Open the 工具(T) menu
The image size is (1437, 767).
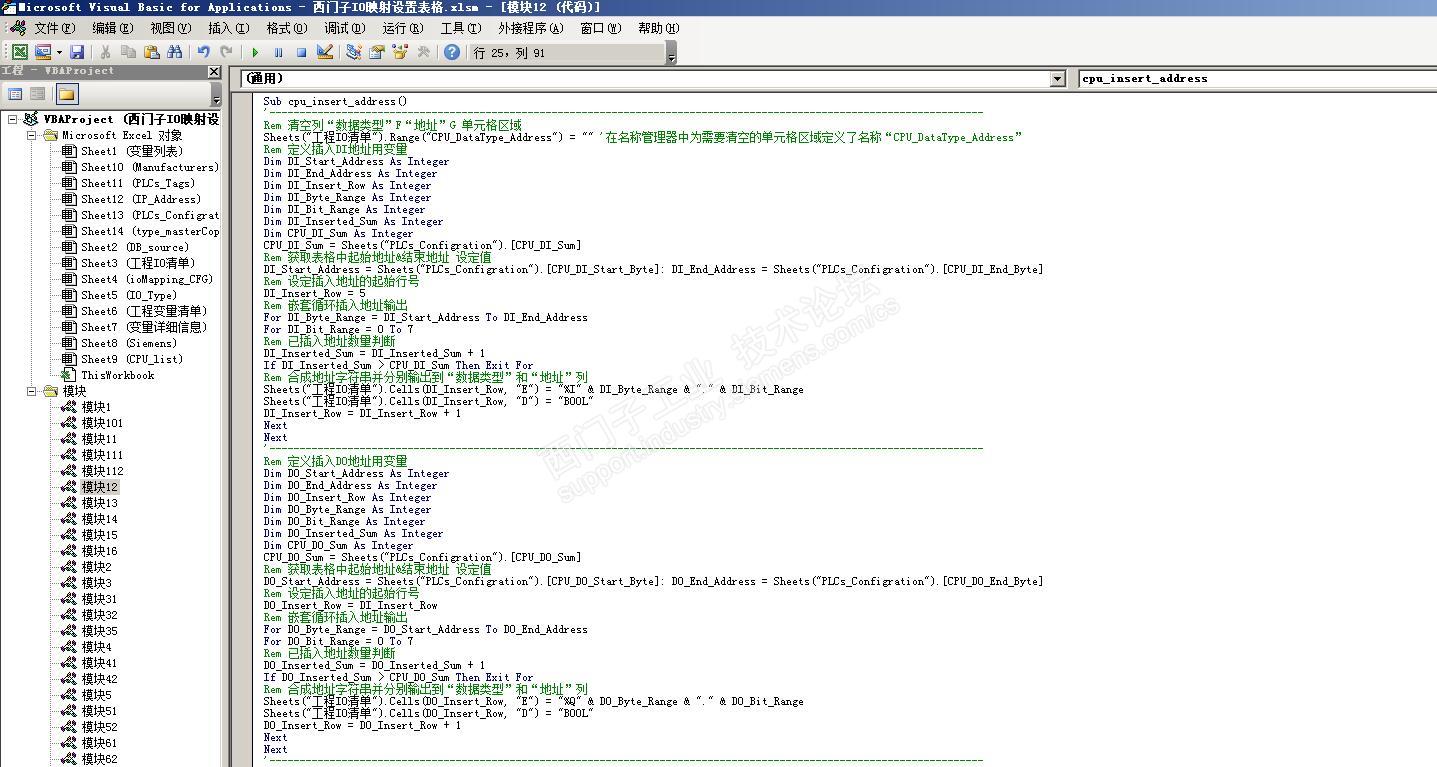[460, 28]
